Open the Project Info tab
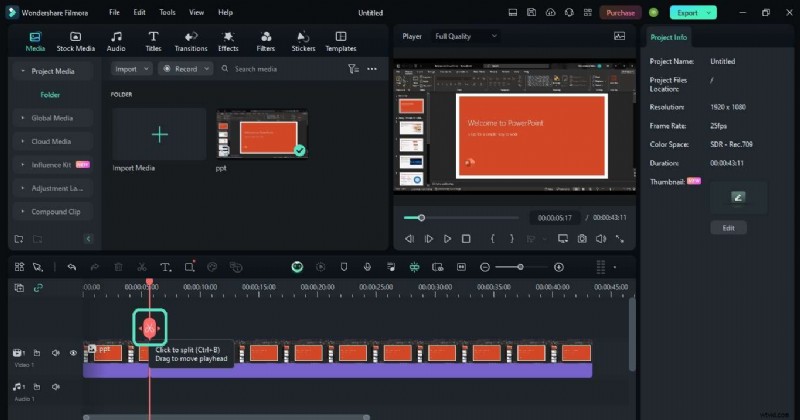This screenshot has width=800, height=420. 668,37
